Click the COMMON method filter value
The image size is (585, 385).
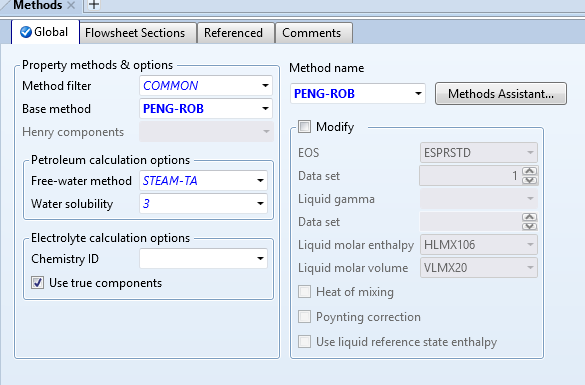pyautogui.click(x=171, y=86)
